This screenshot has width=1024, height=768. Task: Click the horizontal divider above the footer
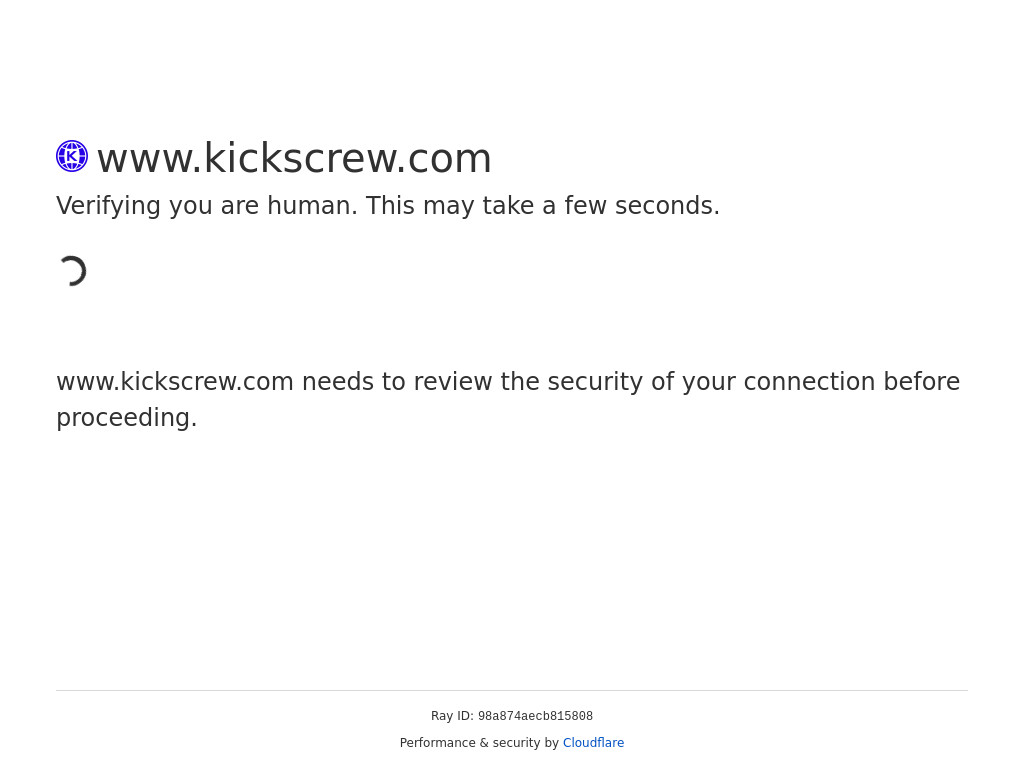click(512, 690)
